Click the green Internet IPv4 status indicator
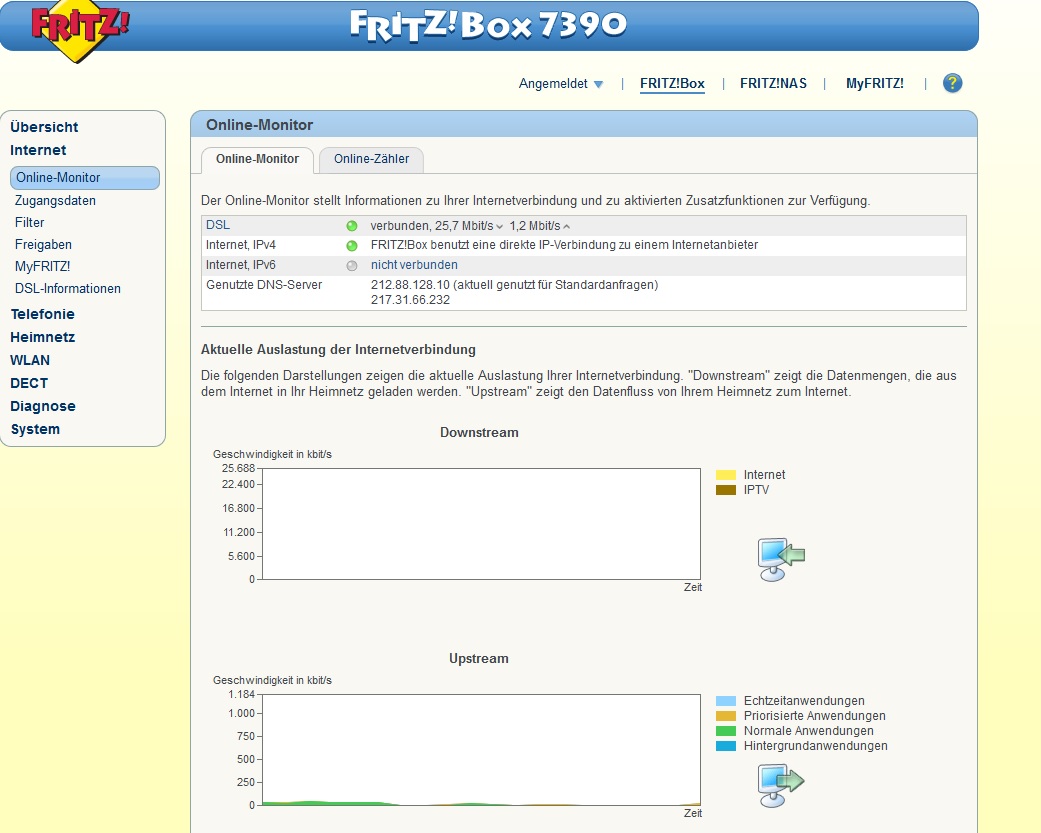 pos(352,246)
